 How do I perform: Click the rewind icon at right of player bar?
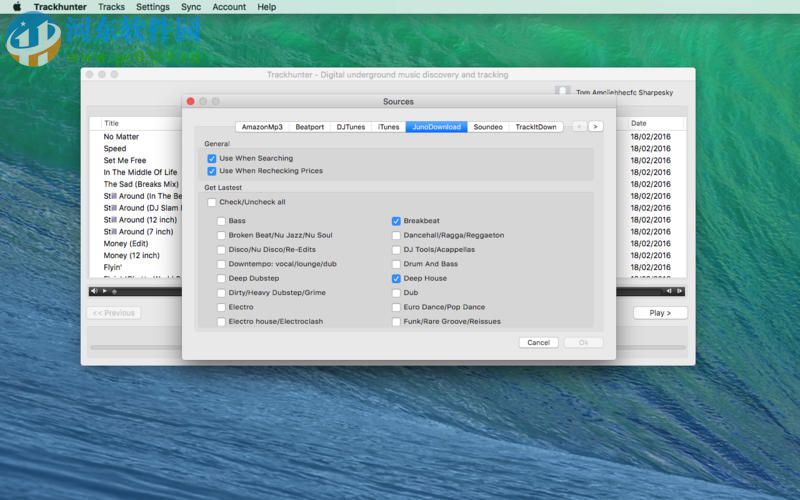669,291
